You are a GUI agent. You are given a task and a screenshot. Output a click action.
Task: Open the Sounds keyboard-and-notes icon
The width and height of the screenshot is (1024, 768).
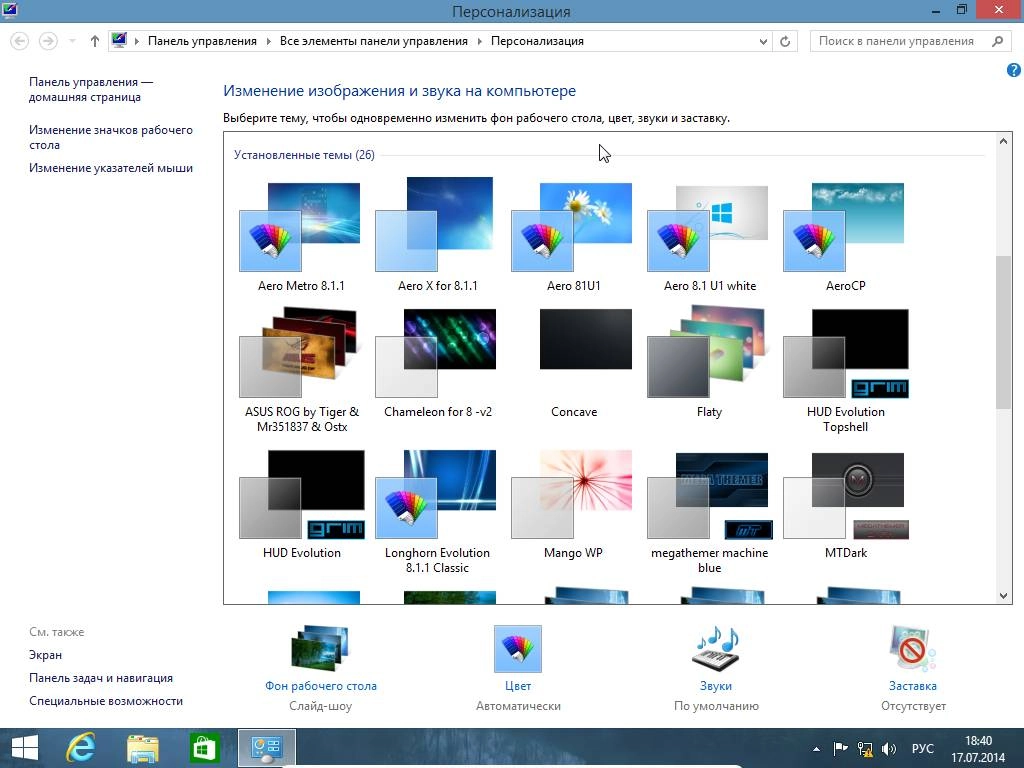click(716, 648)
